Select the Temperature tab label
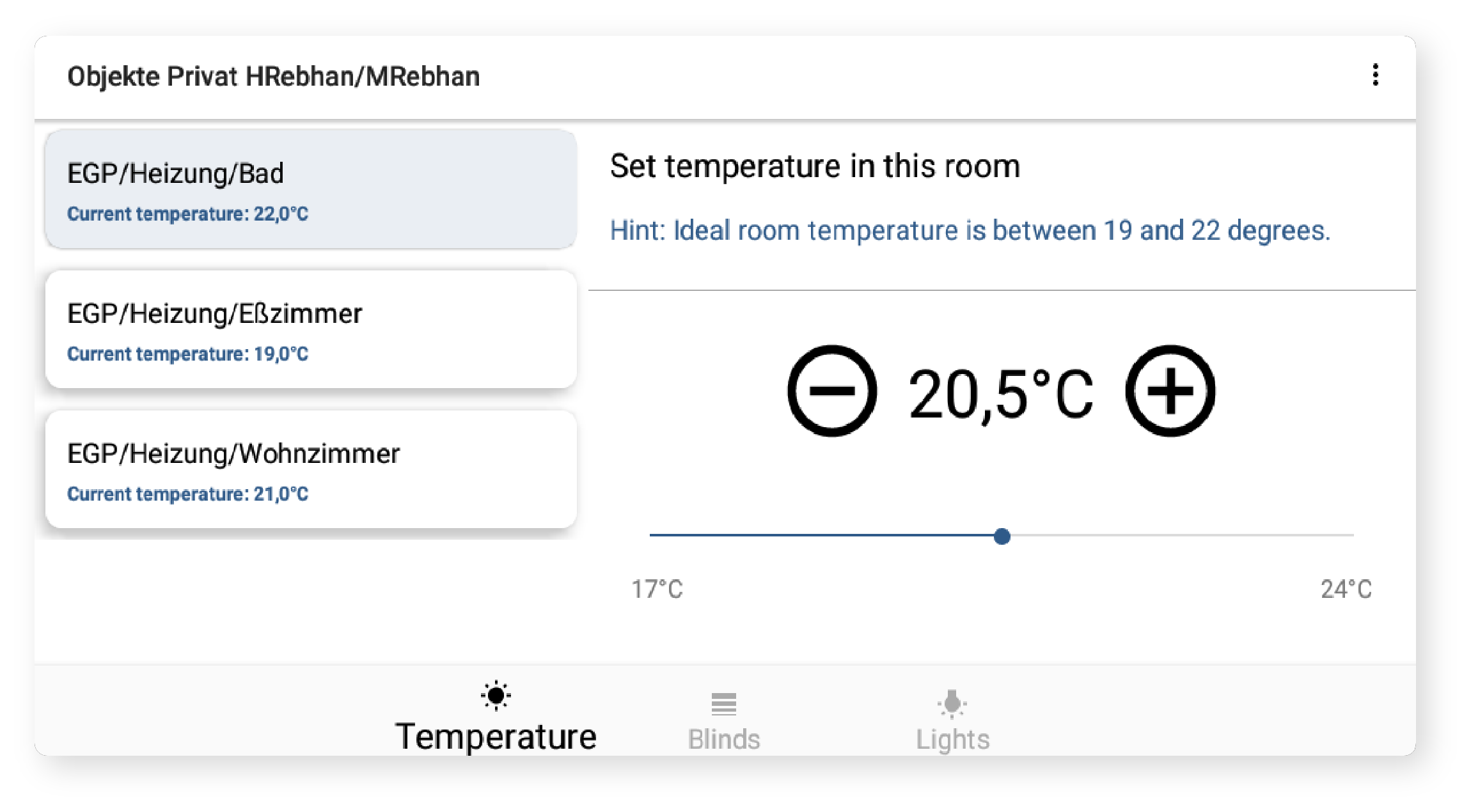The width and height of the screenshot is (1471, 812). click(496, 737)
